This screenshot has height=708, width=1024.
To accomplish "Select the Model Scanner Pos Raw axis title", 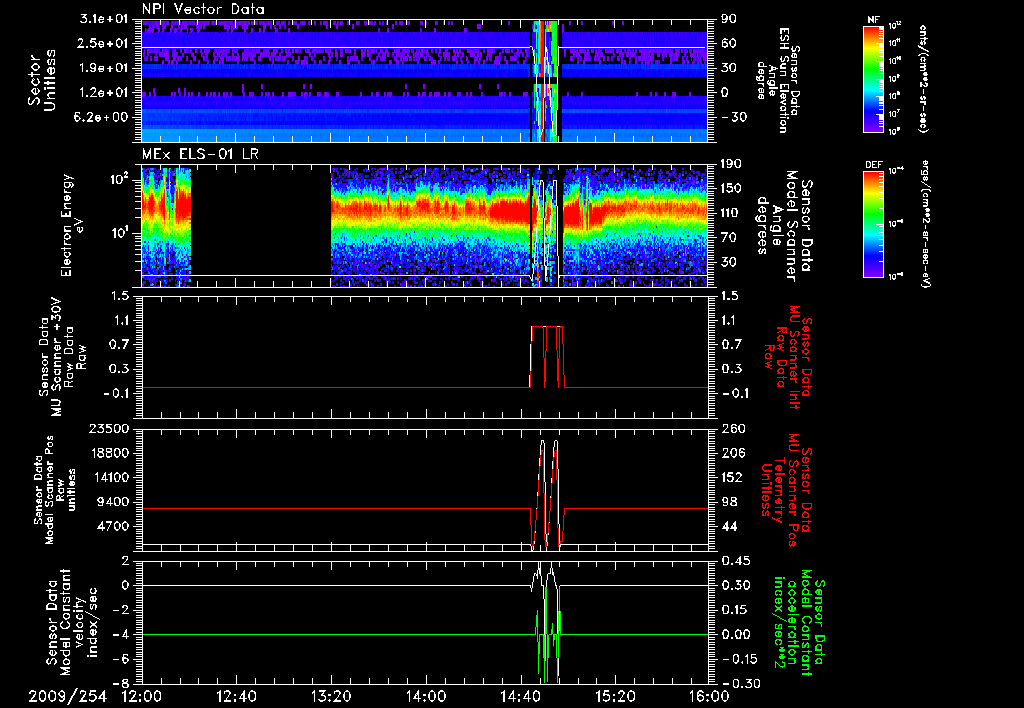I will pyautogui.click(x=55, y=490).
